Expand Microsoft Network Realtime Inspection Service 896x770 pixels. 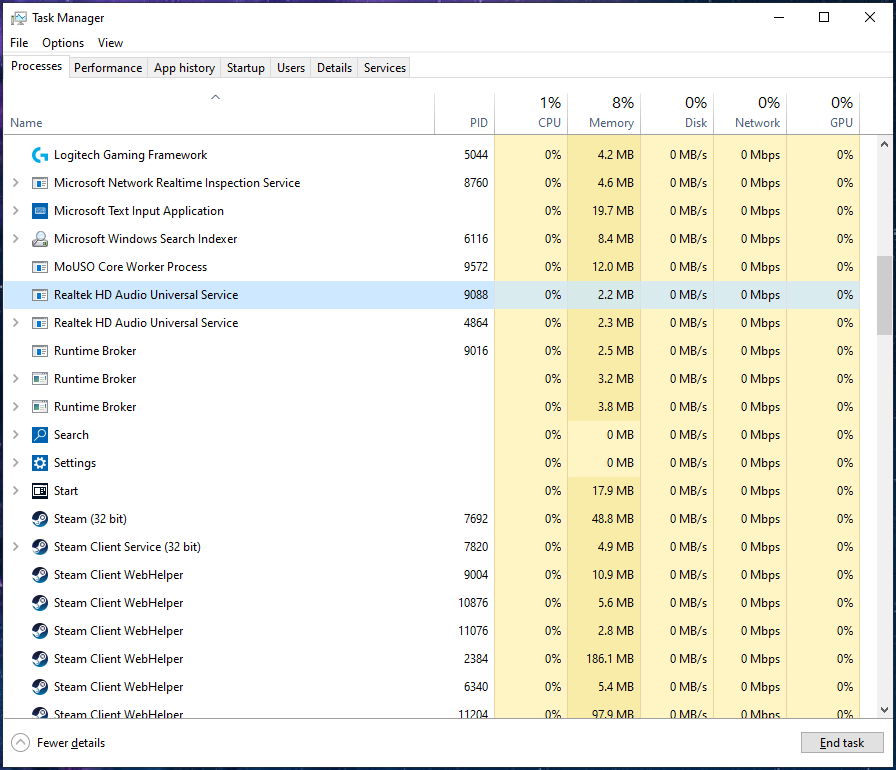pyautogui.click(x=16, y=183)
